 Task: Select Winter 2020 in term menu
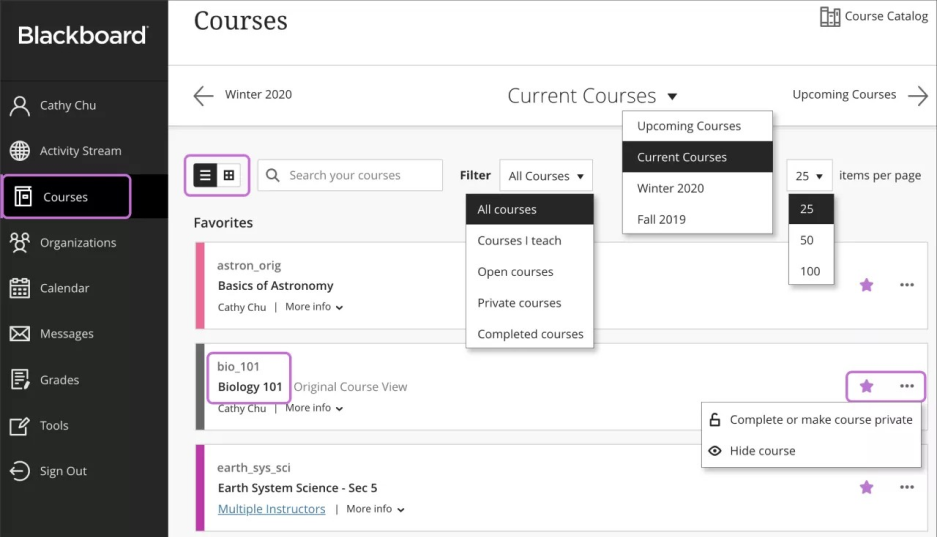697,188
